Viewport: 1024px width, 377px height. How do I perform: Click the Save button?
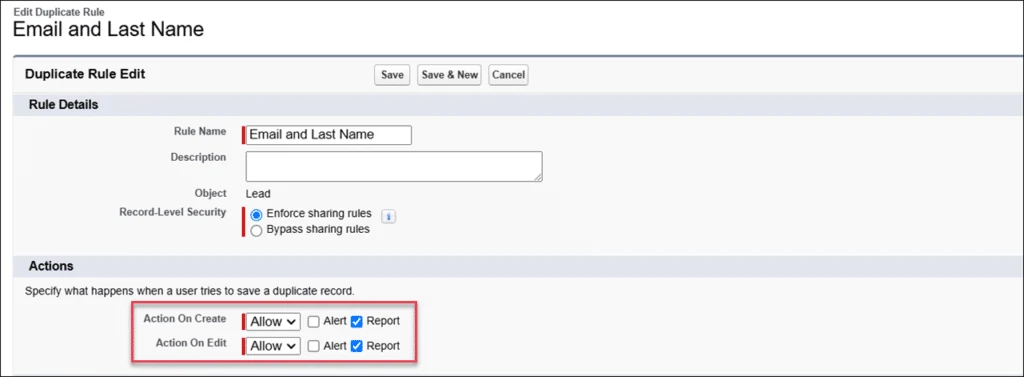[x=392, y=75]
